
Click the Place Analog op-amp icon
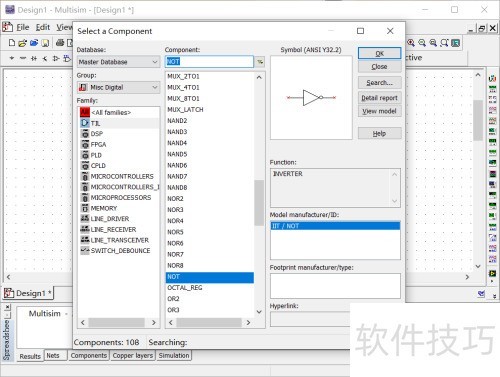pyautogui.click(x=56, y=58)
